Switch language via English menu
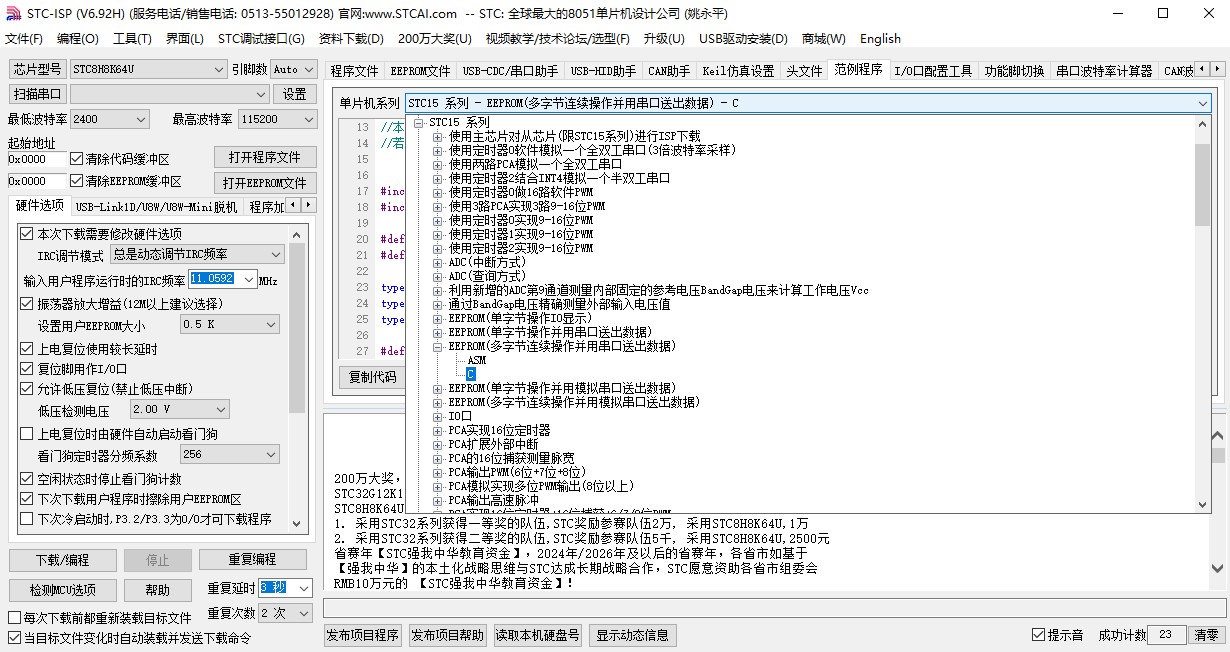The height and width of the screenshot is (652, 1230). click(880, 39)
